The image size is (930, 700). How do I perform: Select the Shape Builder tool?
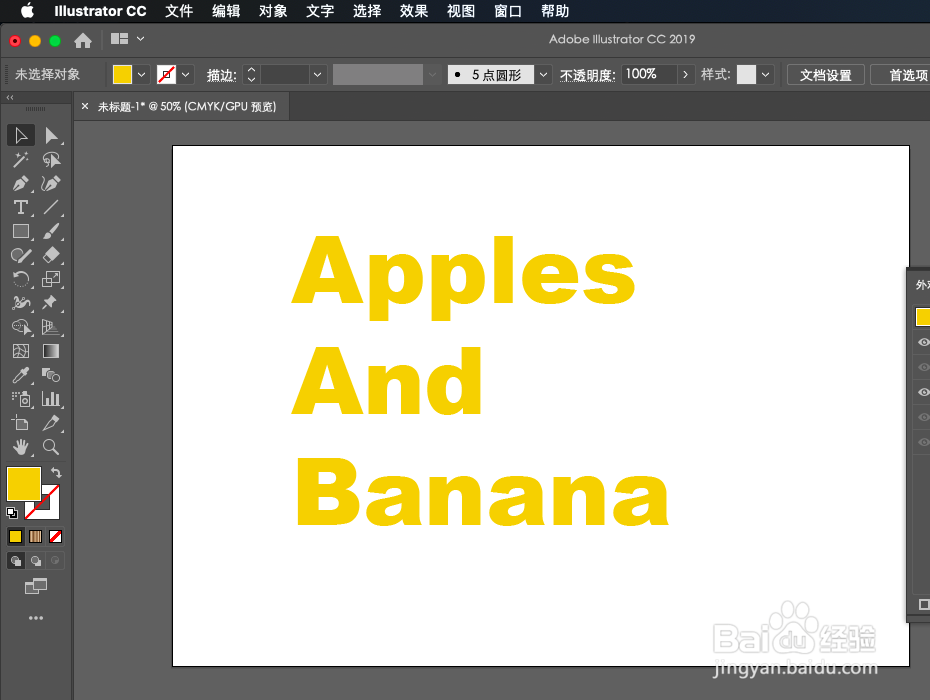pos(21,327)
